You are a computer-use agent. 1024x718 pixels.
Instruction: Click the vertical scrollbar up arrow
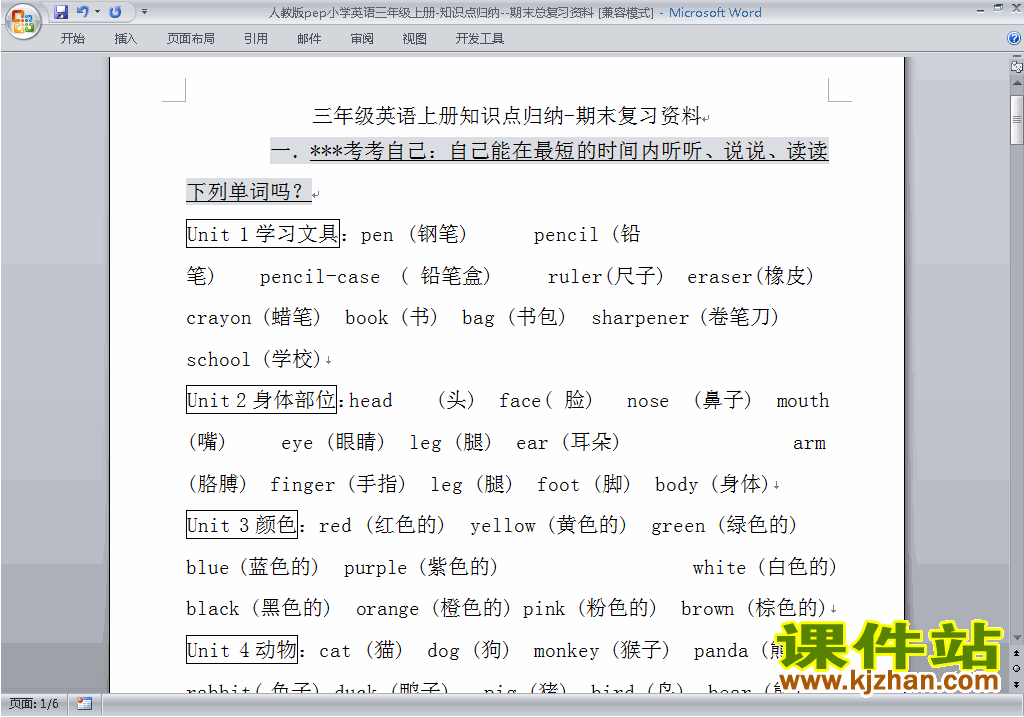point(1017,84)
